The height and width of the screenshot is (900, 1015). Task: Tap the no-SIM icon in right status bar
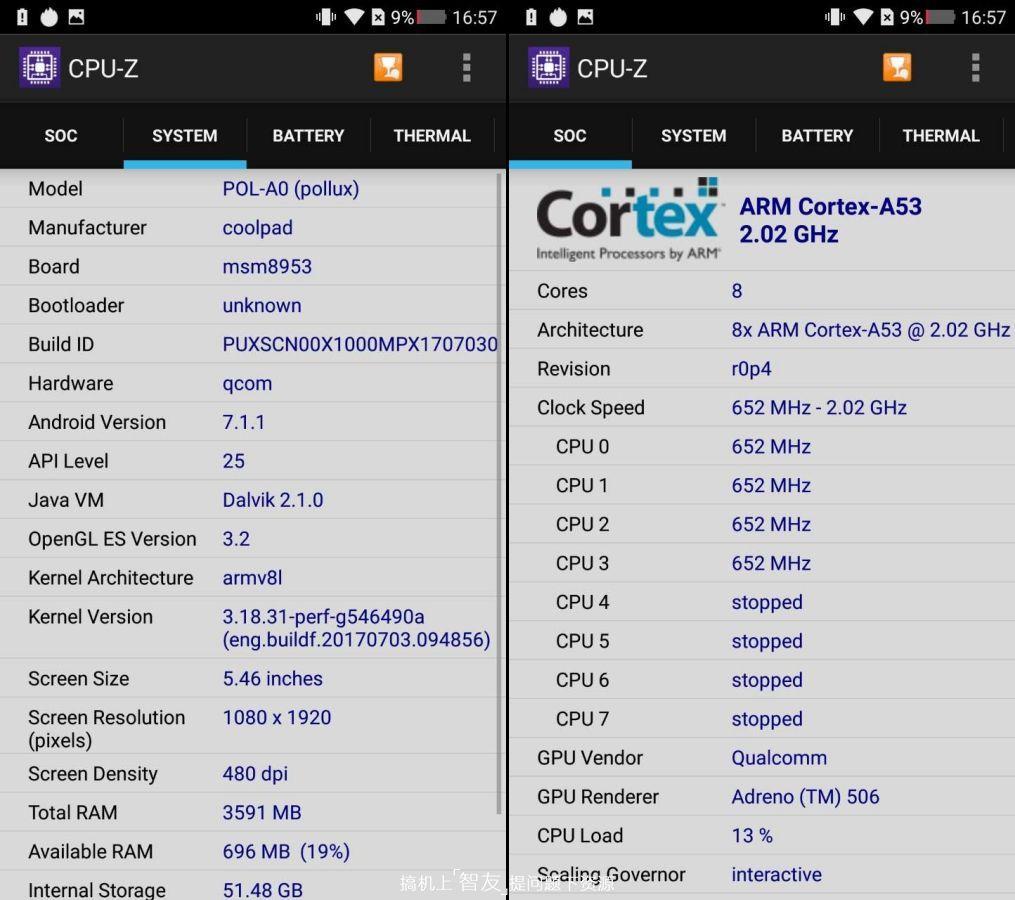(887, 17)
